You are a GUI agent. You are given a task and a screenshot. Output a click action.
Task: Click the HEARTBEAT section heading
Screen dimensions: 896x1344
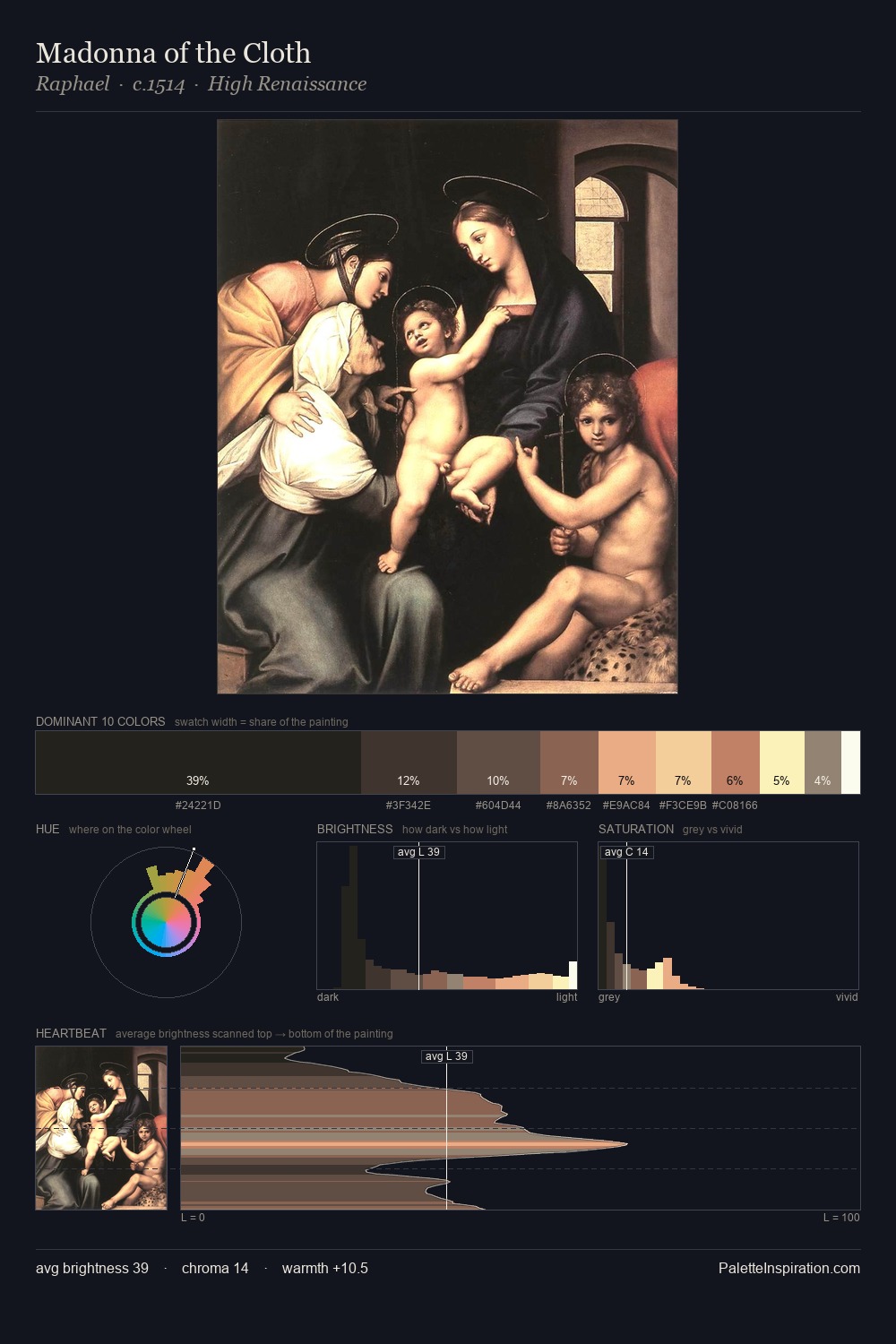pos(71,1033)
